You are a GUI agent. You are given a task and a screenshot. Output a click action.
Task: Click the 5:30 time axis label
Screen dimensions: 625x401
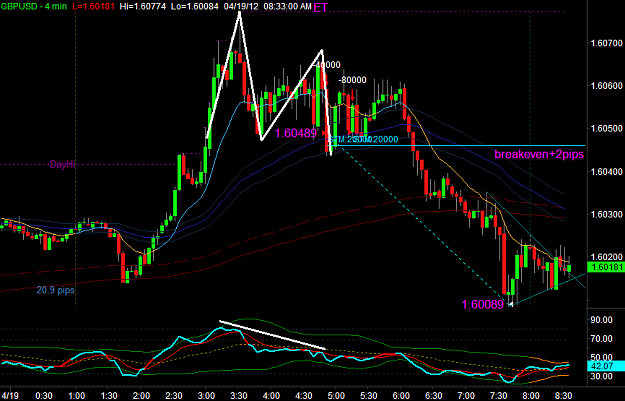click(368, 395)
